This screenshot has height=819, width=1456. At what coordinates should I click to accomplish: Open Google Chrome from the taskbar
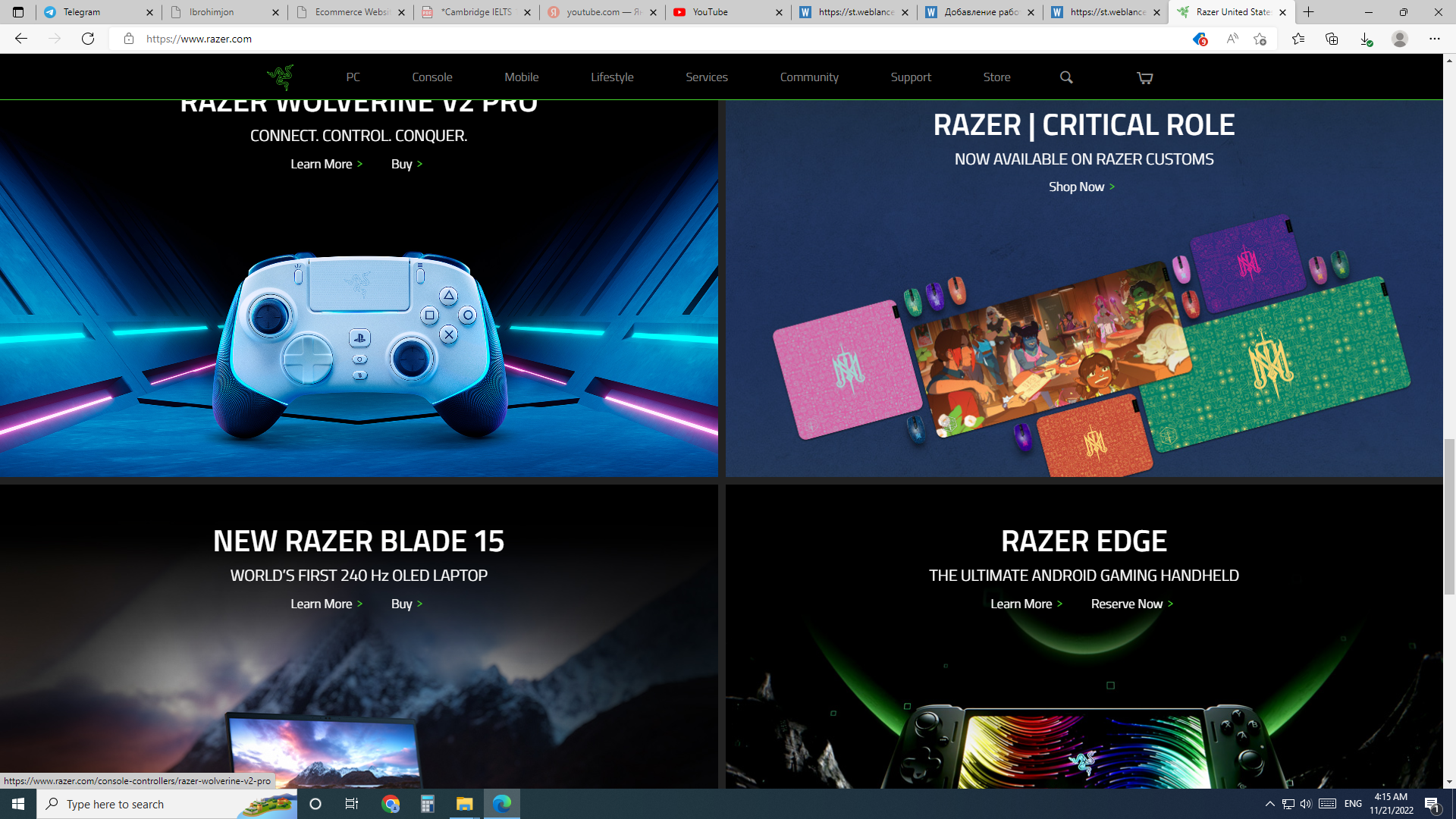tap(391, 804)
